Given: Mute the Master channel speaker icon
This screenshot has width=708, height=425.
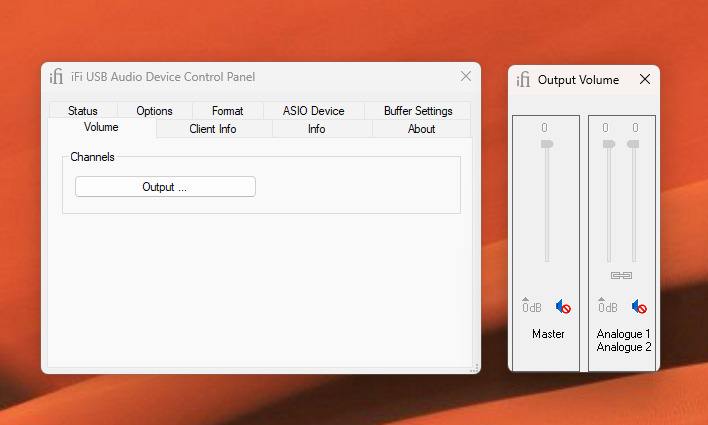Looking at the screenshot, I should tap(563, 308).
